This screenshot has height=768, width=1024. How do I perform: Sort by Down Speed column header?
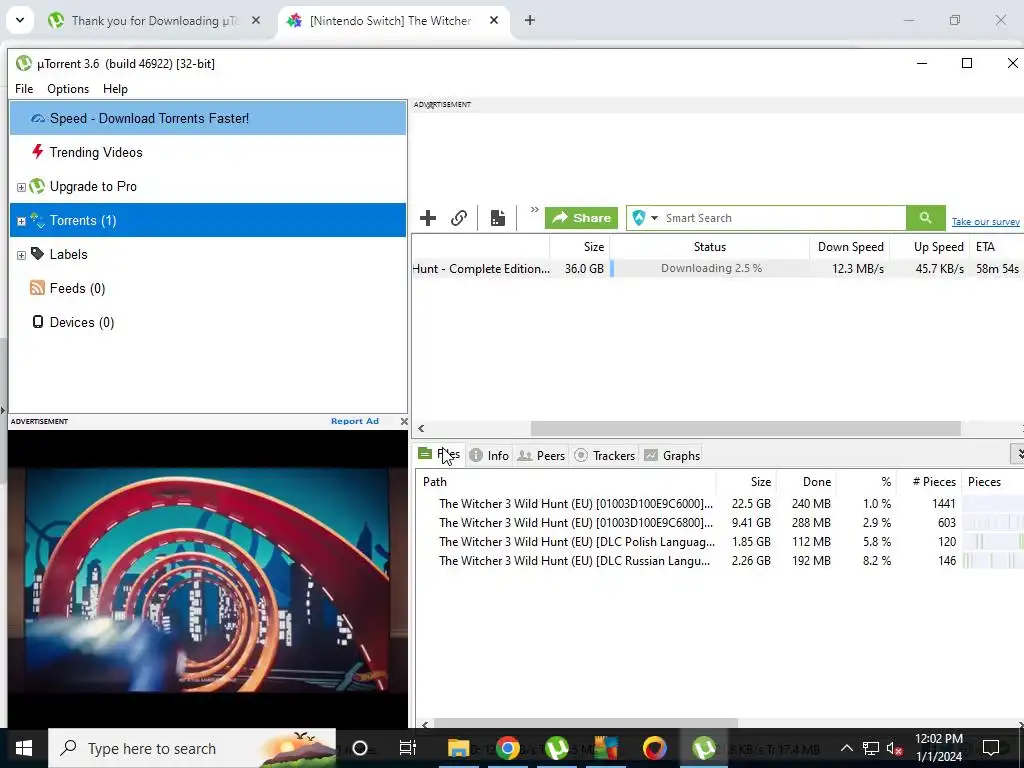[850, 247]
